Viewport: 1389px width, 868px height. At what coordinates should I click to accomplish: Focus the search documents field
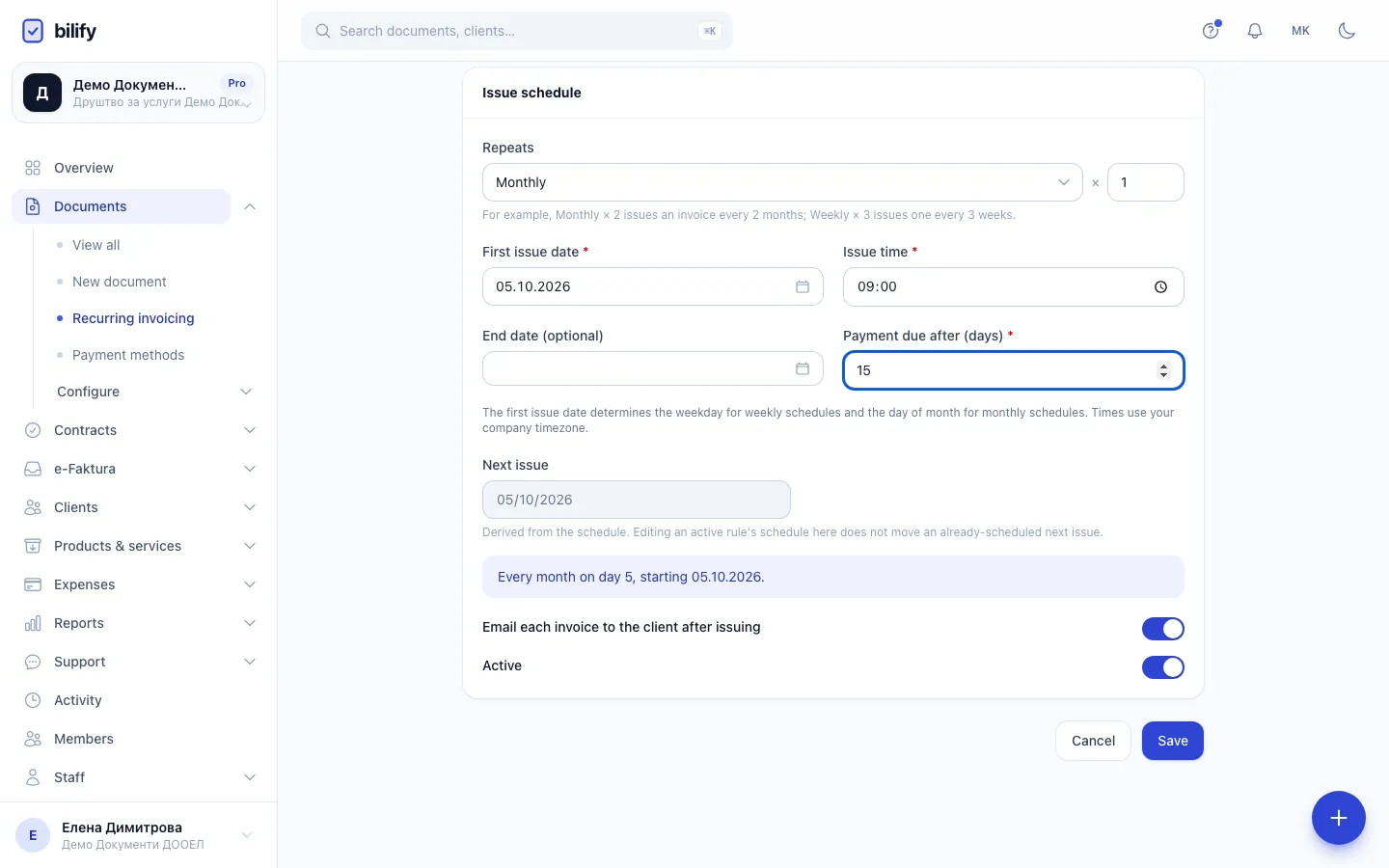coord(517,31)
